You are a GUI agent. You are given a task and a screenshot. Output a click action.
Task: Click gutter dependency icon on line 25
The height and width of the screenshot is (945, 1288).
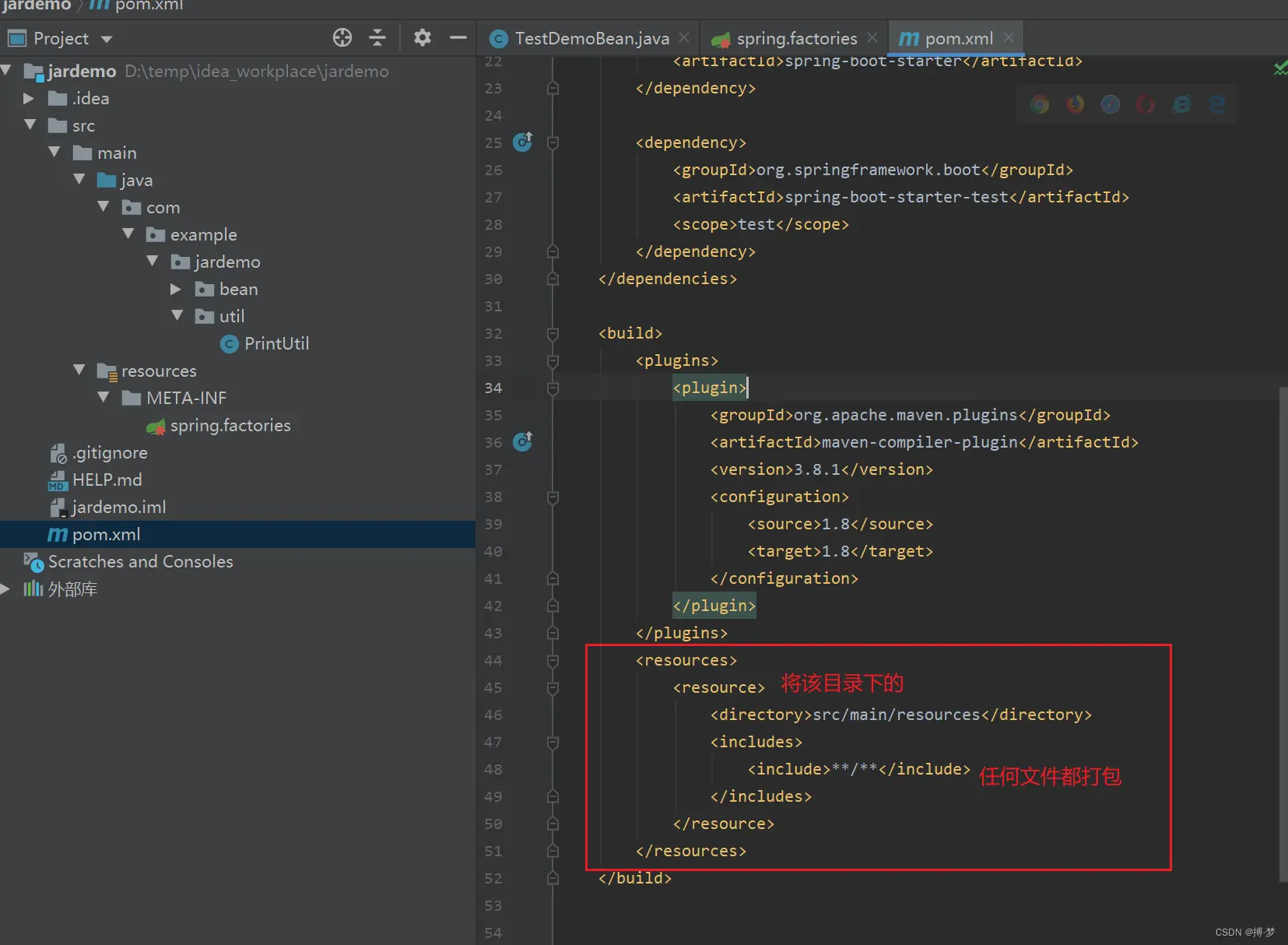click(523, 142)
